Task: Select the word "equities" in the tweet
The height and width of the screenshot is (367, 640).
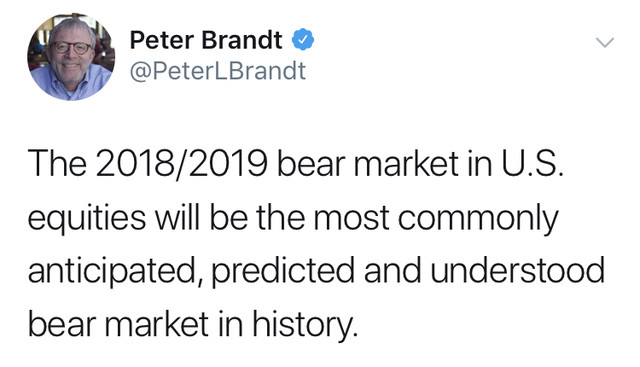Action: [87, 219]
